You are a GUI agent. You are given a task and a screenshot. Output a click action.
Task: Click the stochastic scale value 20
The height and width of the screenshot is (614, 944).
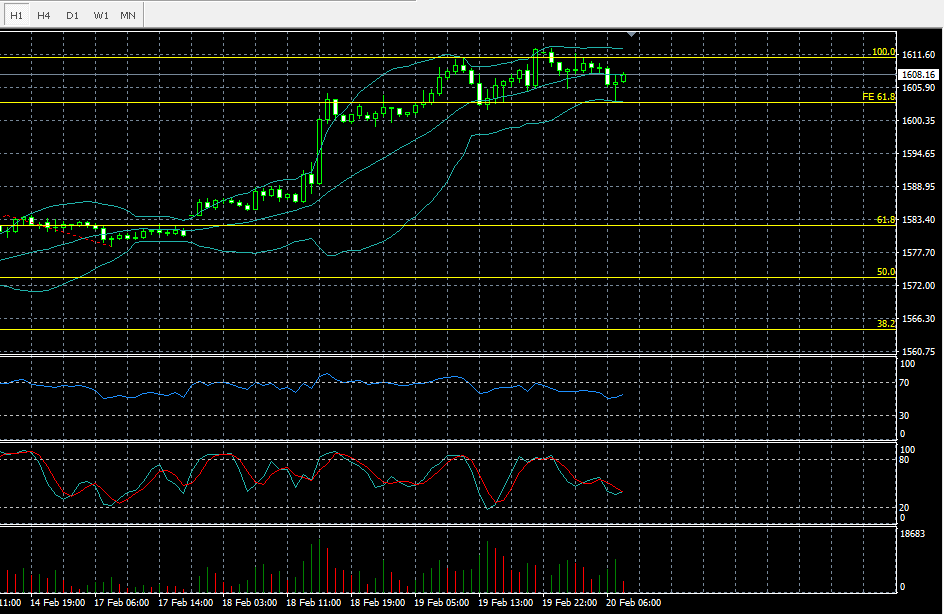pos(904,507)
